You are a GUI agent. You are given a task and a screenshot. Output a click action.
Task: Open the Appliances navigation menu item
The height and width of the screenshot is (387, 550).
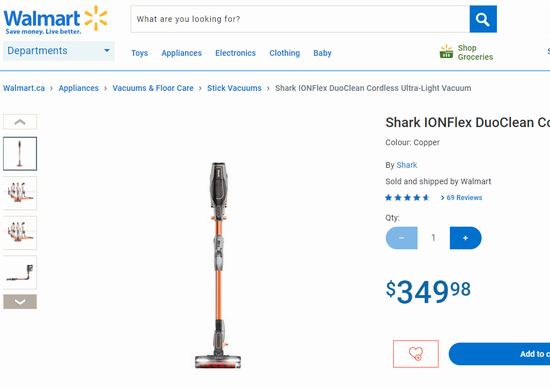tap(181, 53)
